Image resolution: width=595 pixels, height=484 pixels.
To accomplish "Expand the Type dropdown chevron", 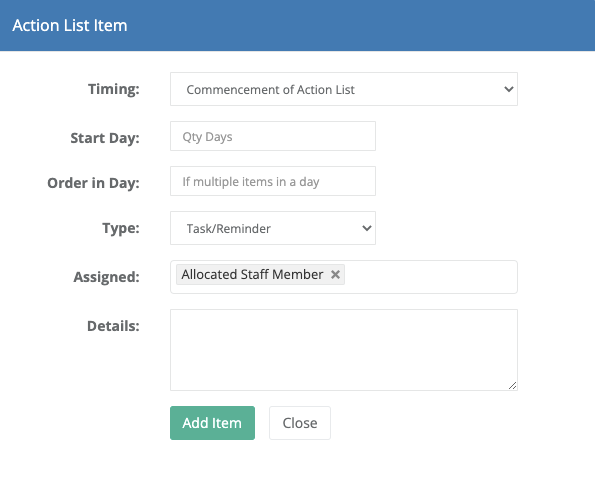I will pyautogui.click(x=367, y=228).
